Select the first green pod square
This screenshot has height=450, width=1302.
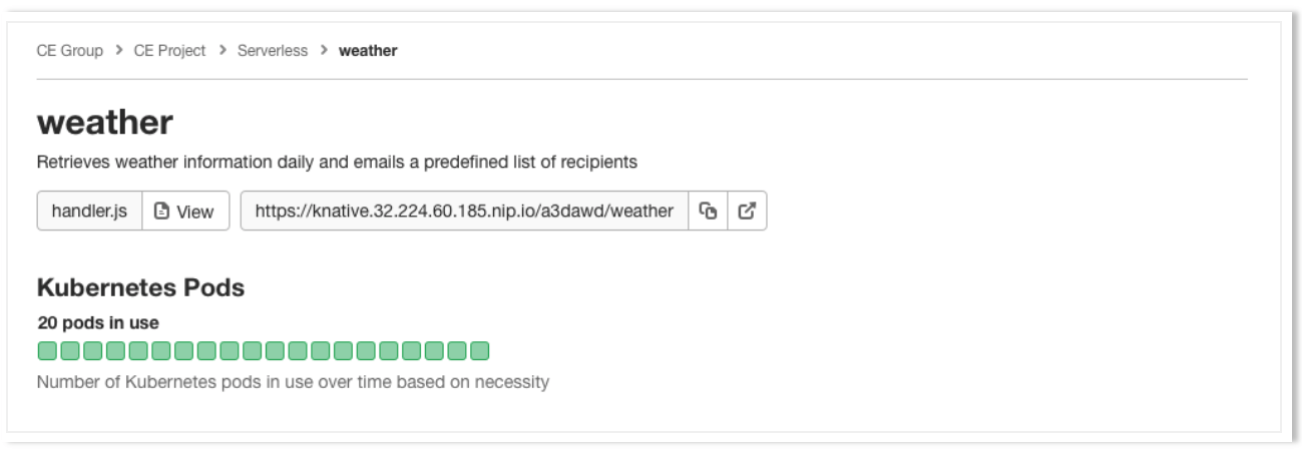pyautogui.click(x=47, y=351)
